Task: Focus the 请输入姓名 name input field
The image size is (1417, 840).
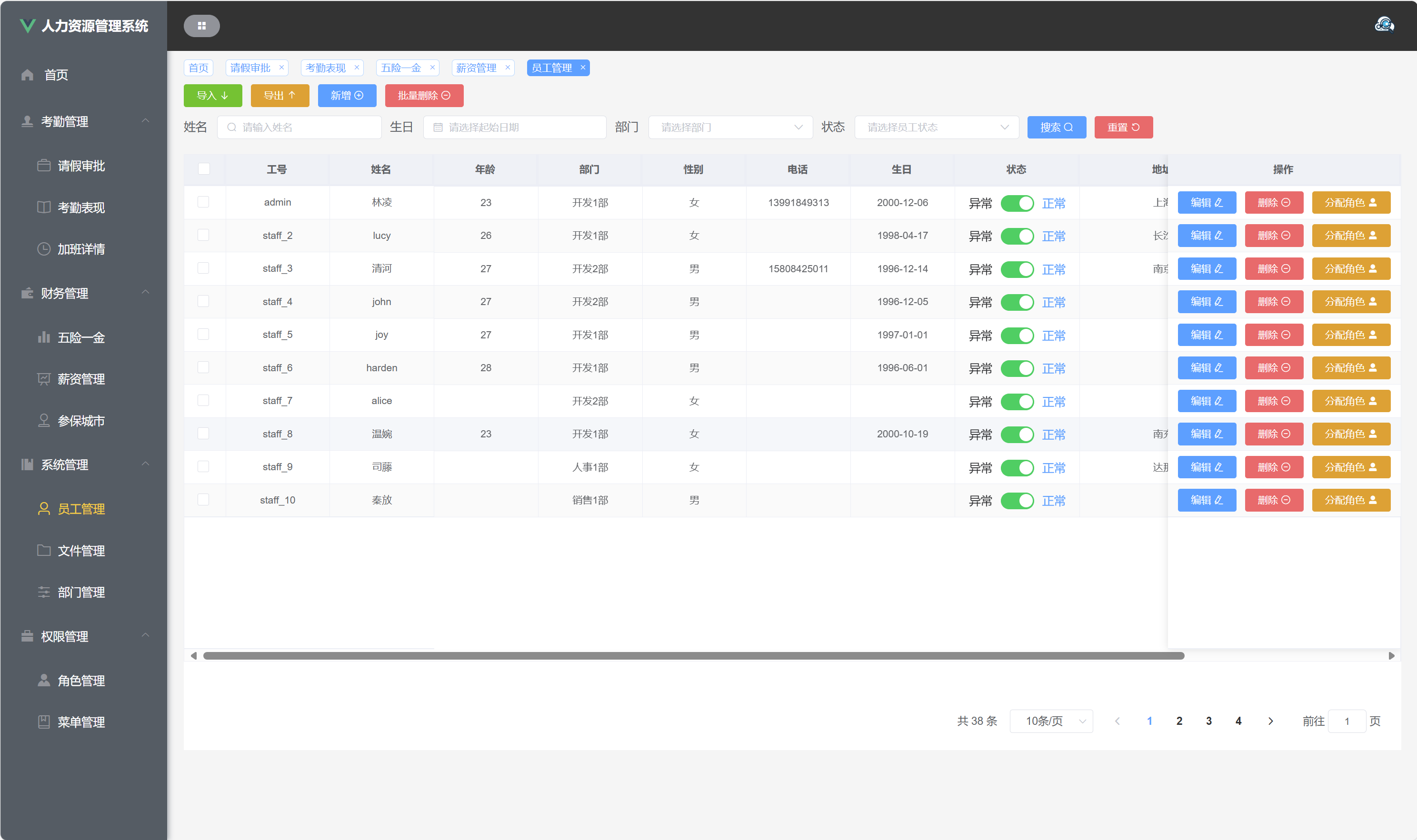Action: pos(299,128)
